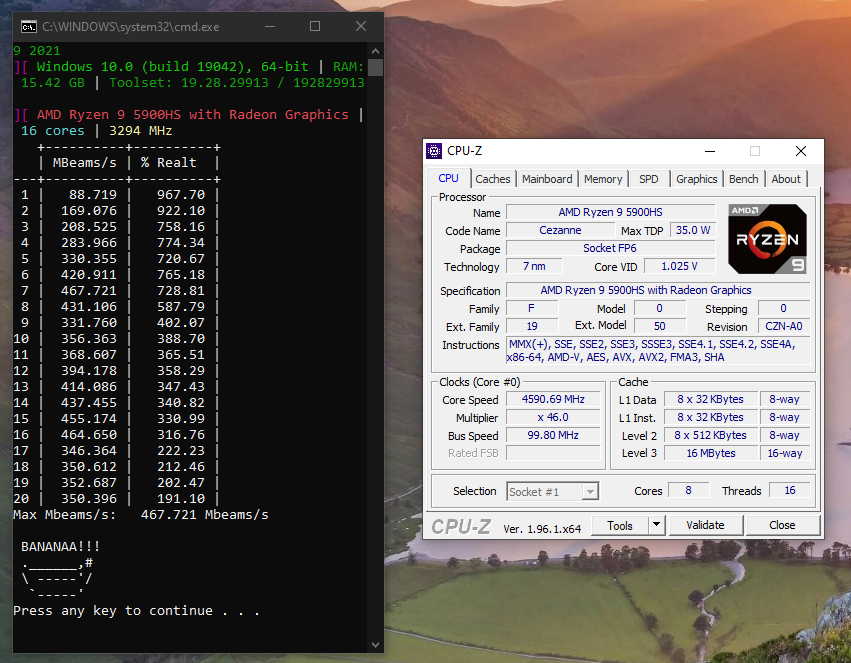Minimize the cmd.exe window
The width and height of the screenshot is (851, 663).
[x=270, y=27]
